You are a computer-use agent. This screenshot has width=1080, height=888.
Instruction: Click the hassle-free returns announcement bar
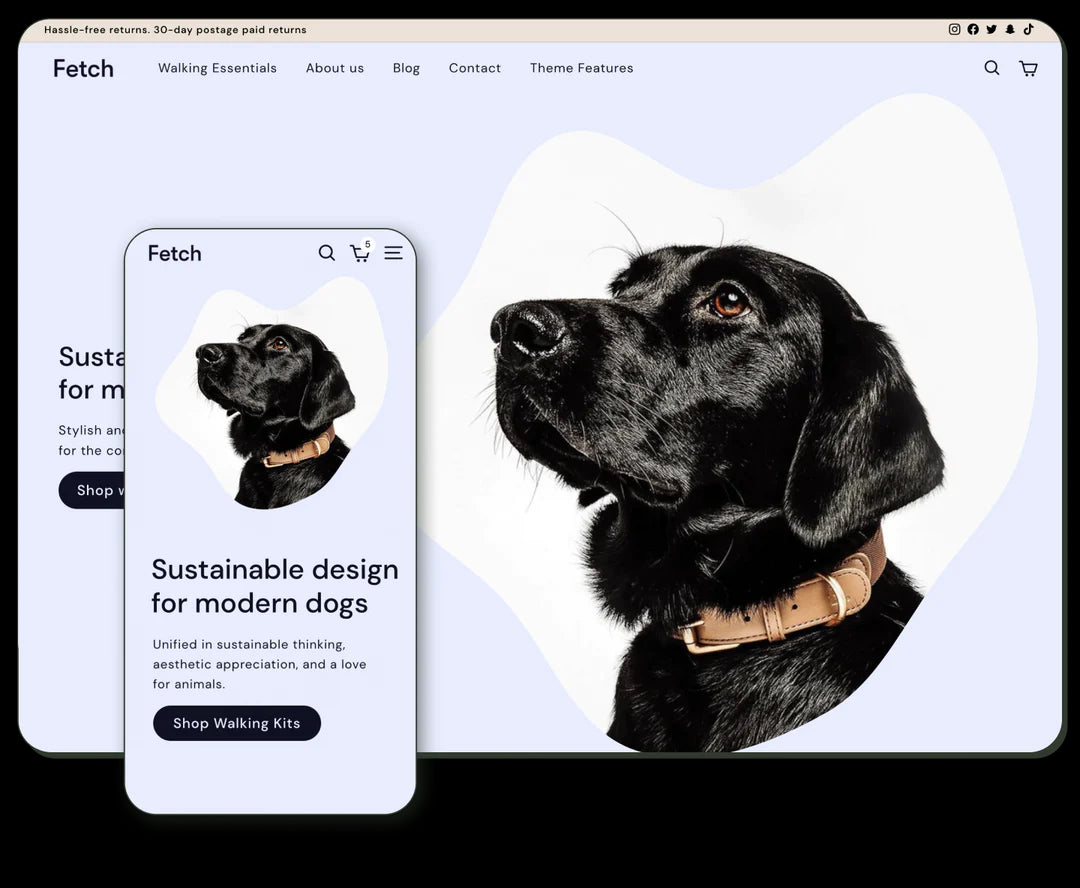coord(174,29)
